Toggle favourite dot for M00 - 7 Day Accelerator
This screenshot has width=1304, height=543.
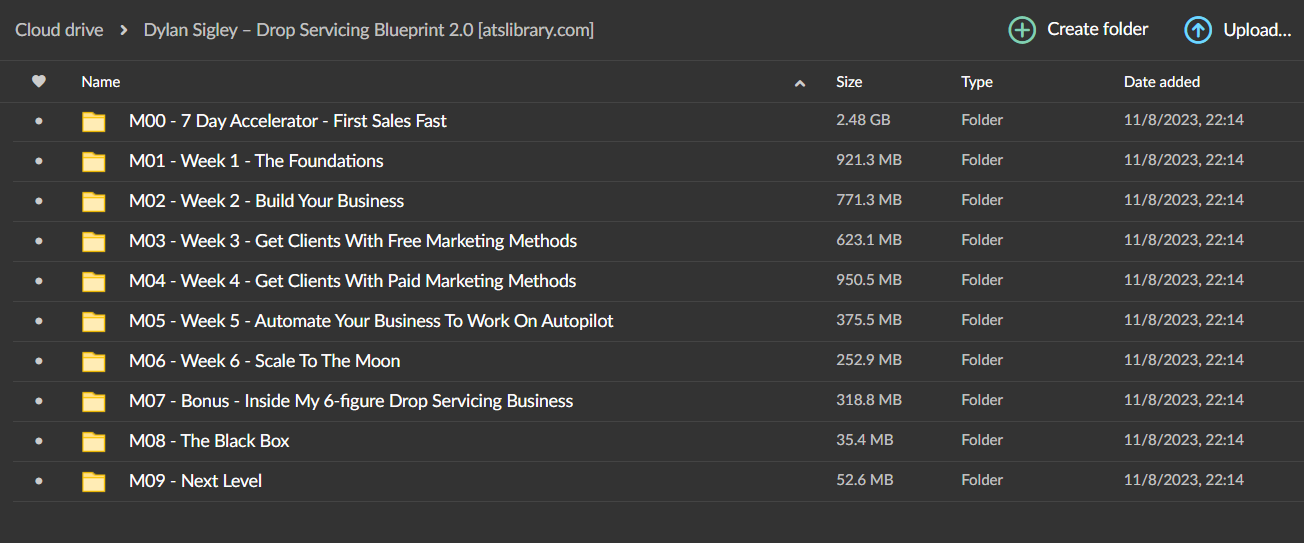point(39,121)
